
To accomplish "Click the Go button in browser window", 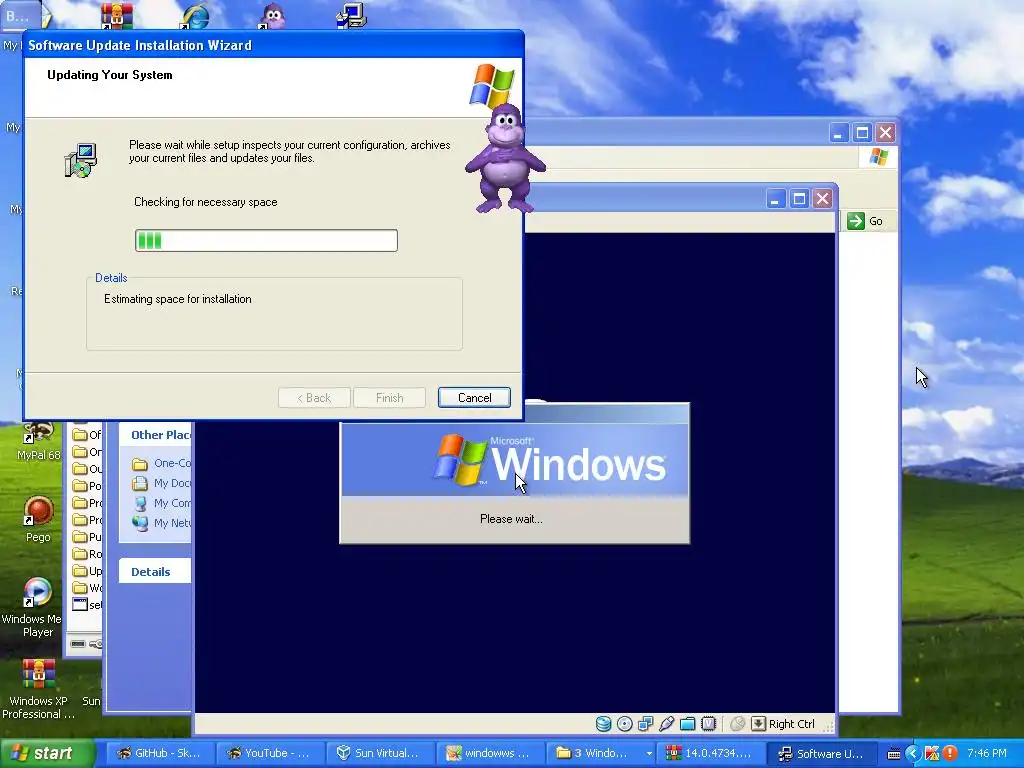I will (865, 221).
